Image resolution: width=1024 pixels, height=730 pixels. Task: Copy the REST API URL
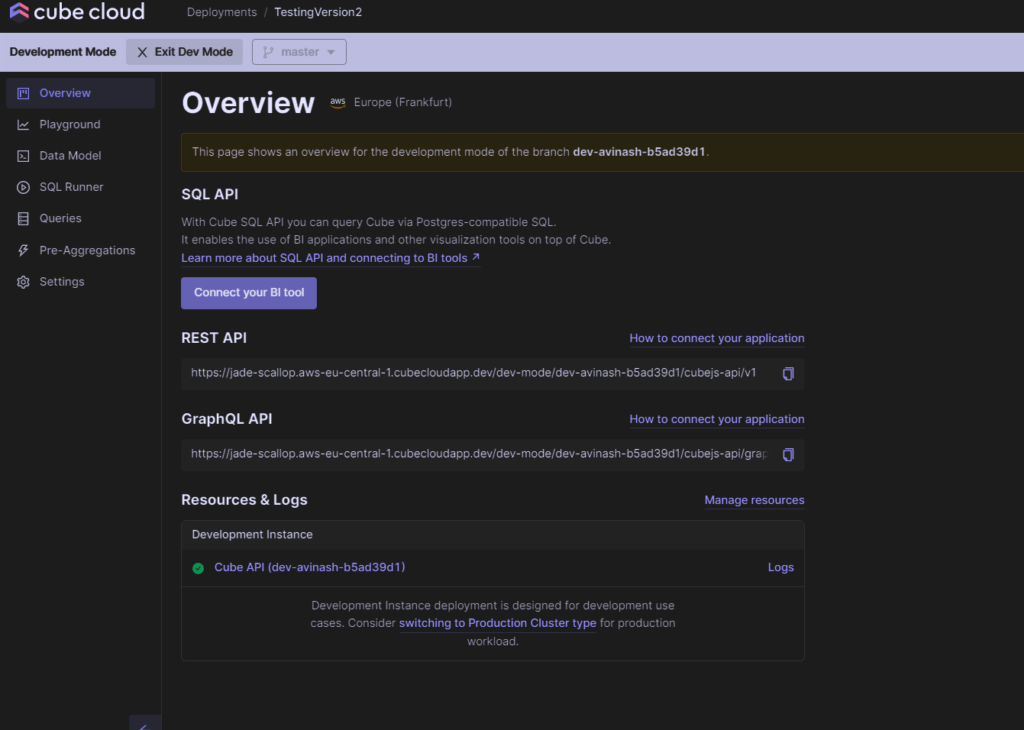click(788, 373)
